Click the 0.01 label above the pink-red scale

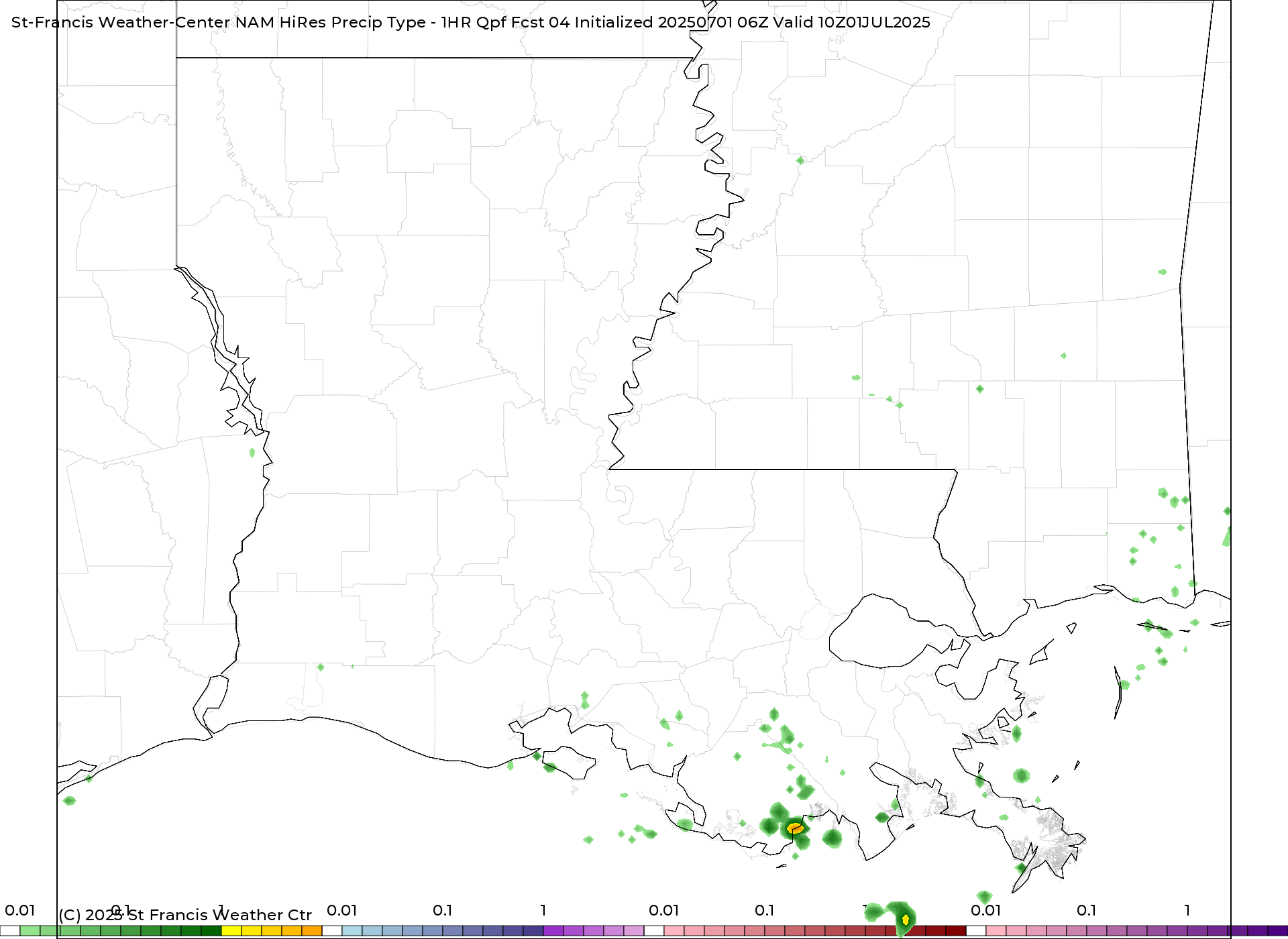coord(663,910)
